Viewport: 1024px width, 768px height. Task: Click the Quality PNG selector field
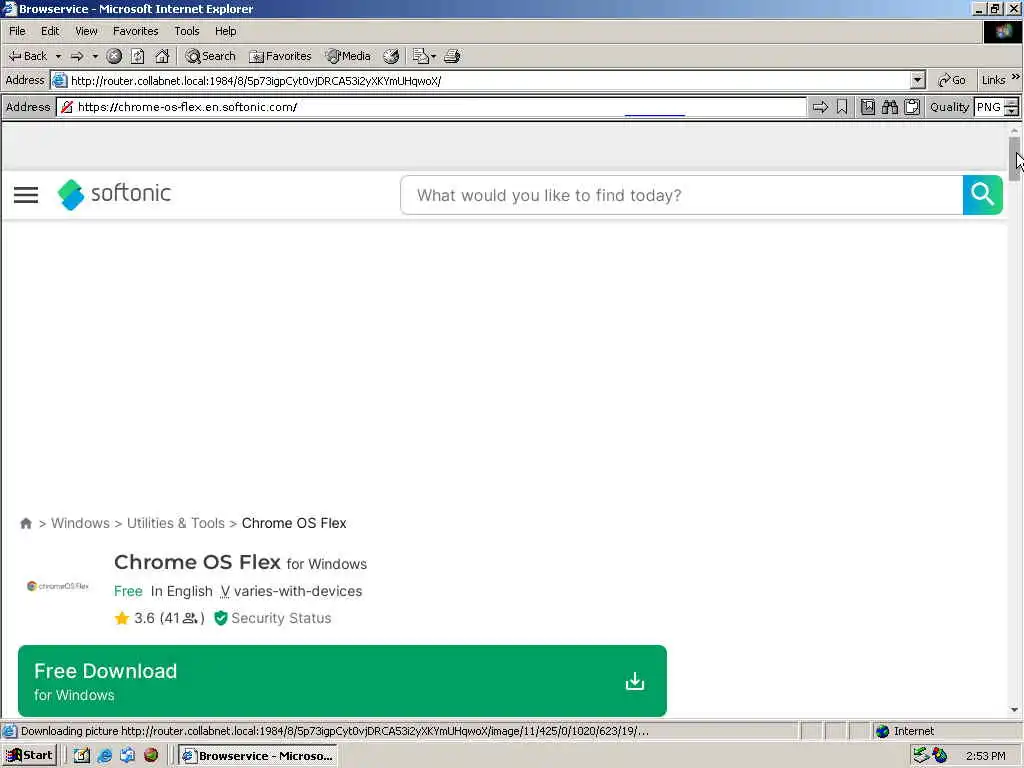point(988,107)
